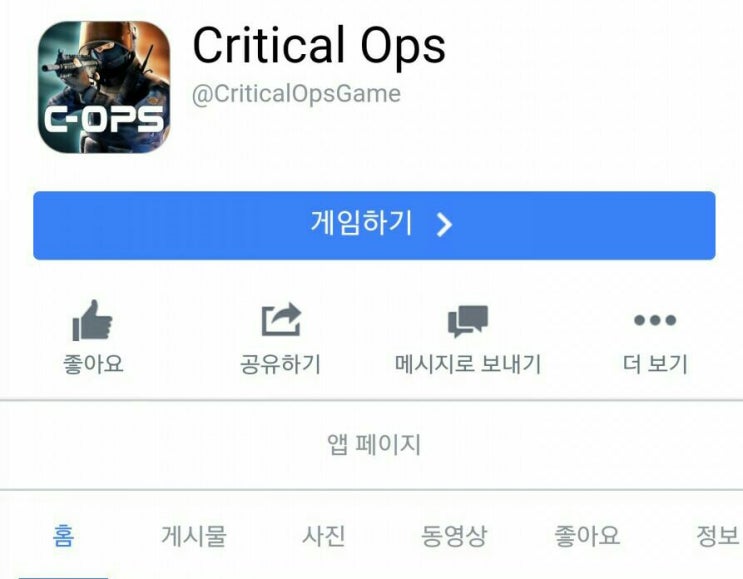Tap the 더 보기 text label
The image size is (743, 579).
click(x=655, y=364)
